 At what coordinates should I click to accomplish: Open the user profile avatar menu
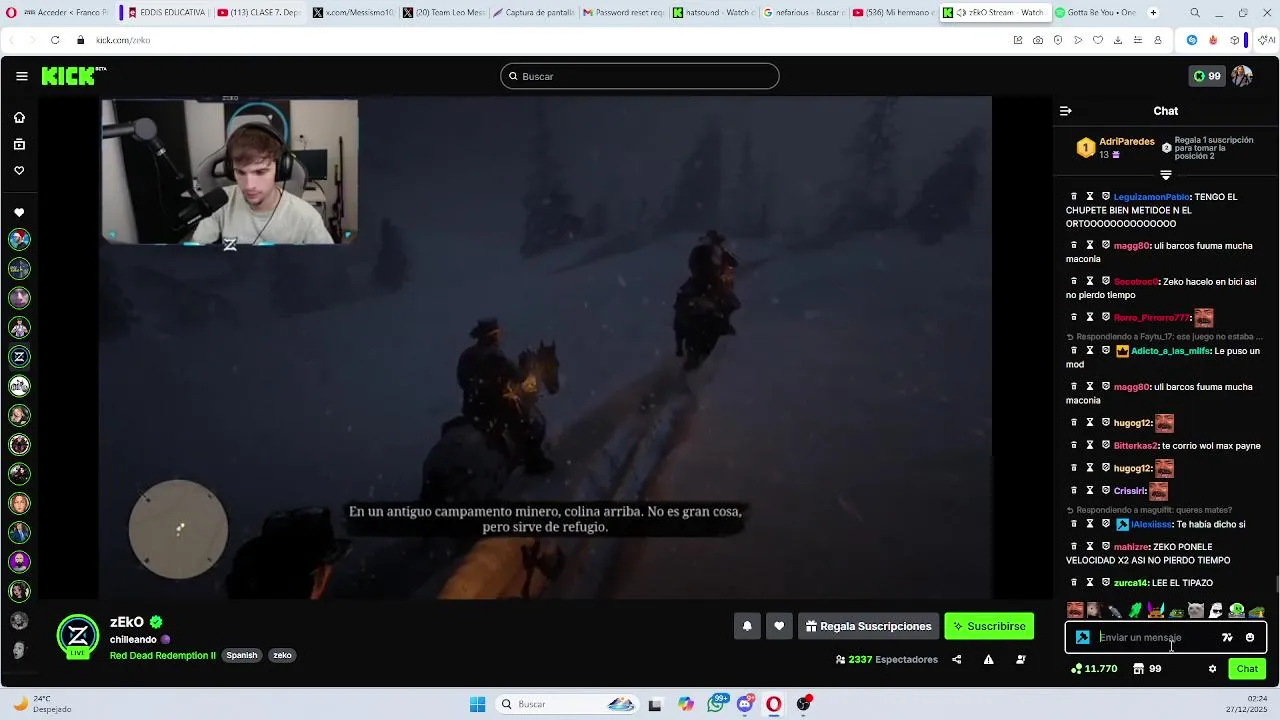1242,76
